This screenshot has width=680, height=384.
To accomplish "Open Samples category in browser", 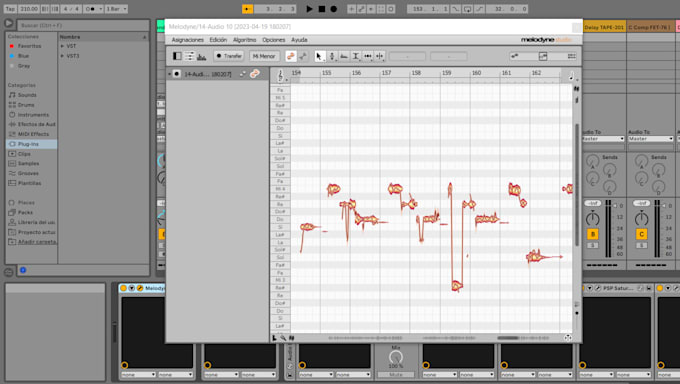I will [28, 164].
